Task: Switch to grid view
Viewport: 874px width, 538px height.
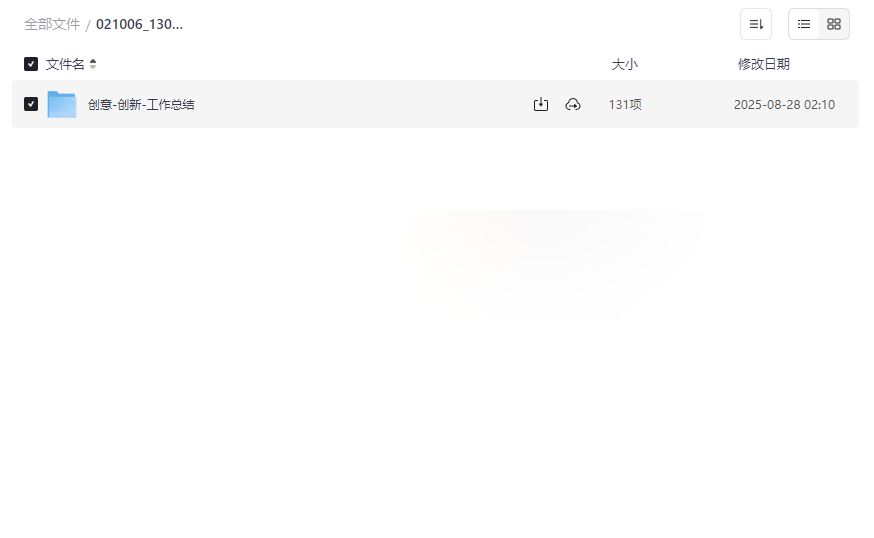Action: [834, 24]
